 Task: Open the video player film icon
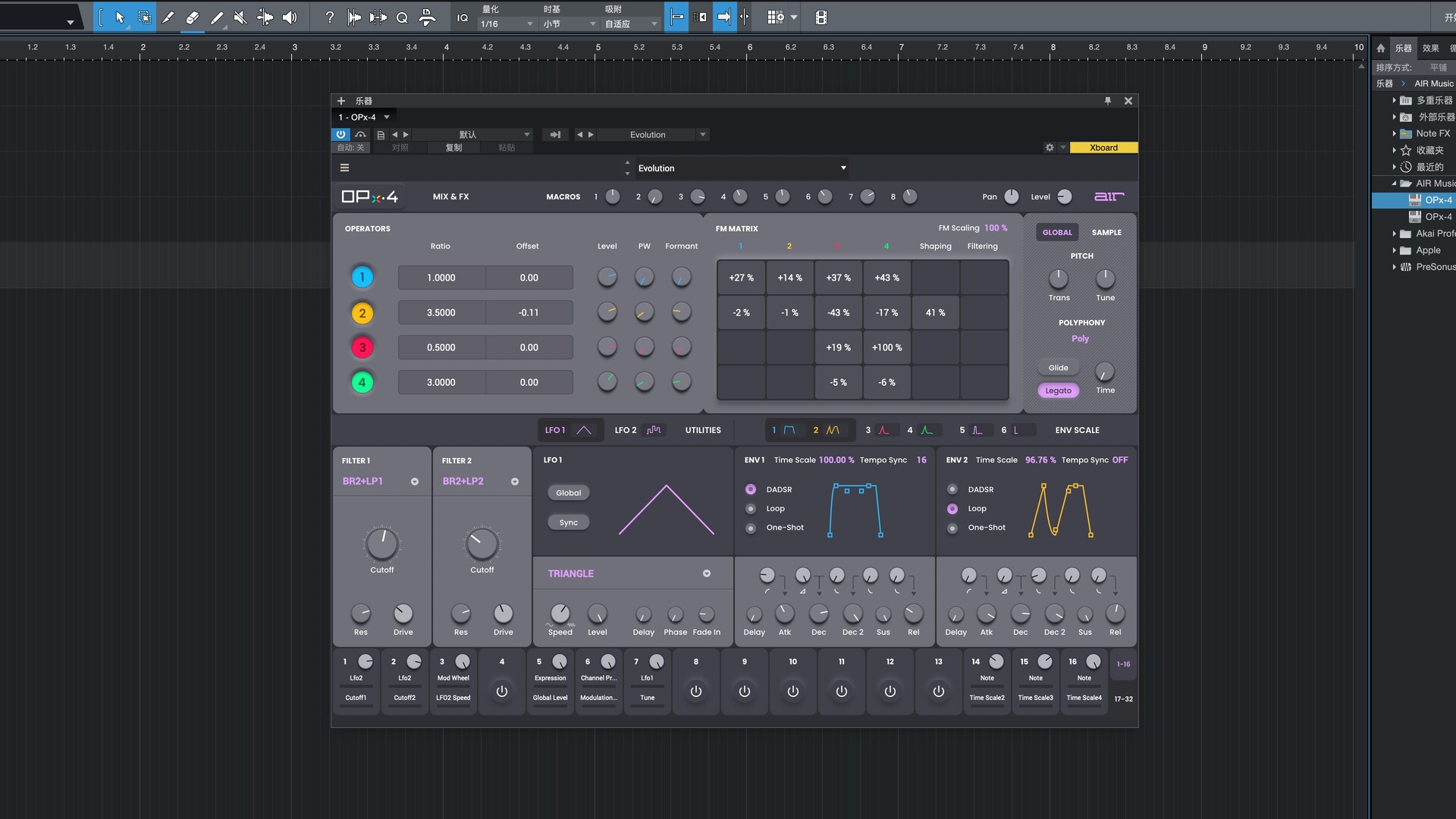click(x=821, y=17)
